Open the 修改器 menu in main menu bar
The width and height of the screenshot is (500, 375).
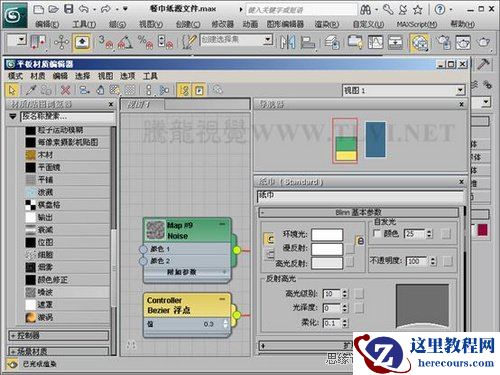click(223, 24)
